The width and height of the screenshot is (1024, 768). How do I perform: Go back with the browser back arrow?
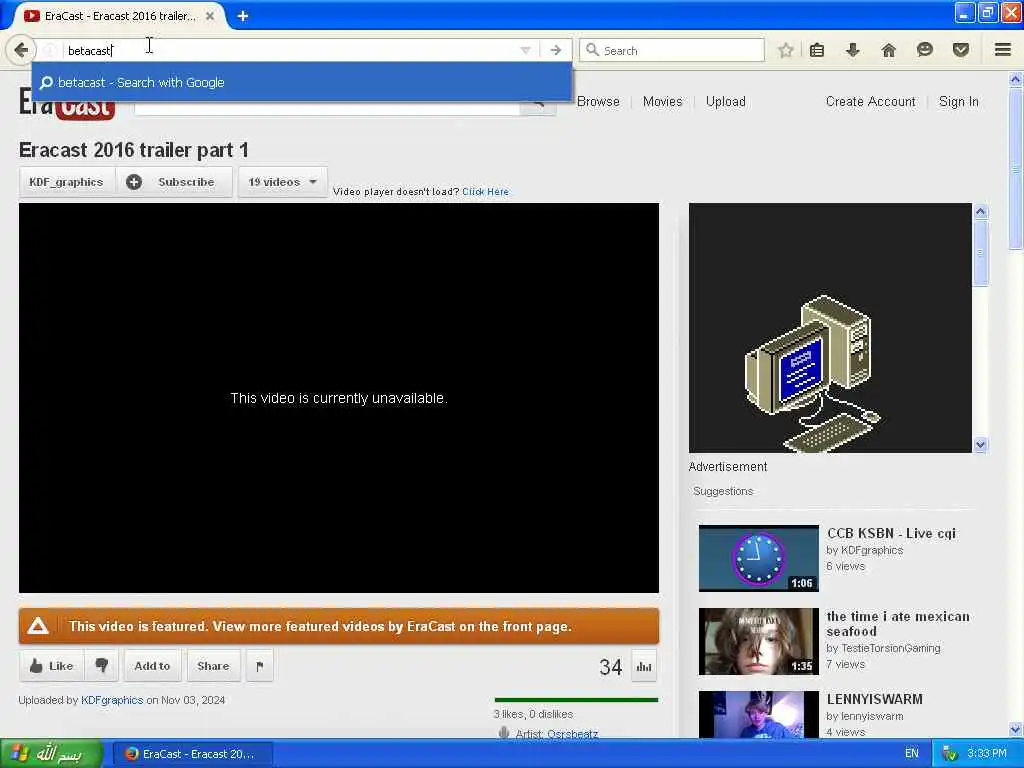coord(21,50)
